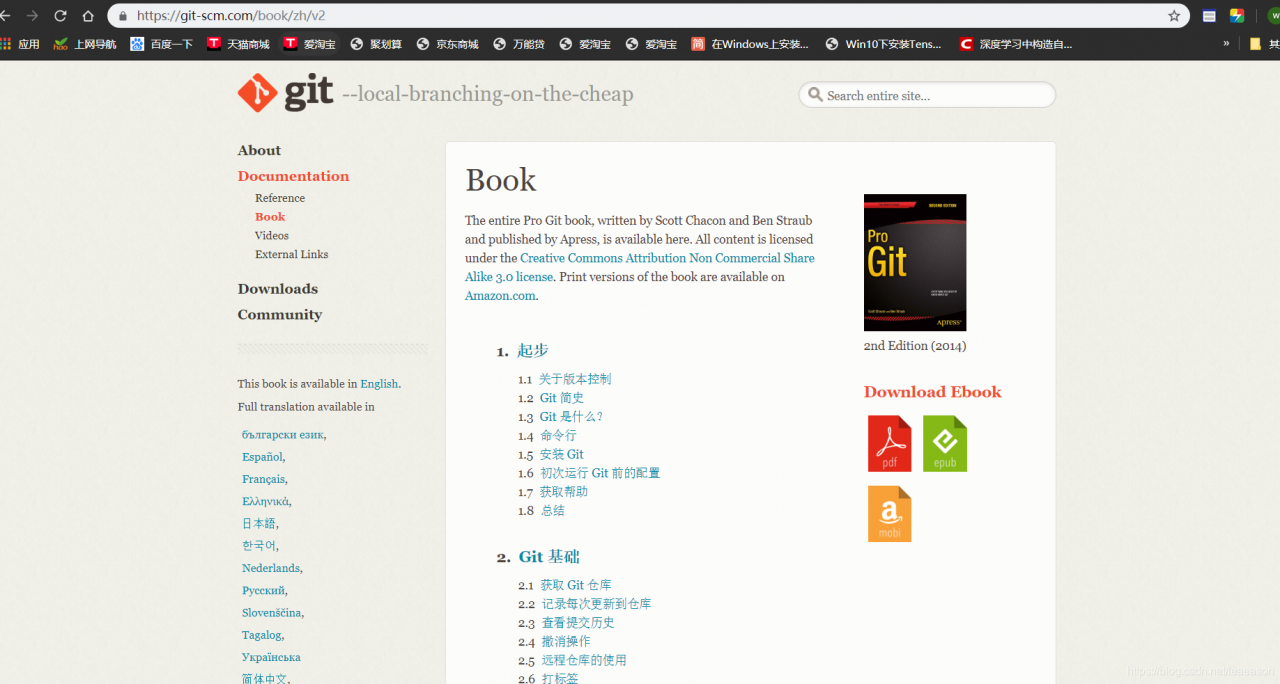Open Videos in the sidebar
The width and height of the screenshot is (1280, 684).
[x=272, y=235]
